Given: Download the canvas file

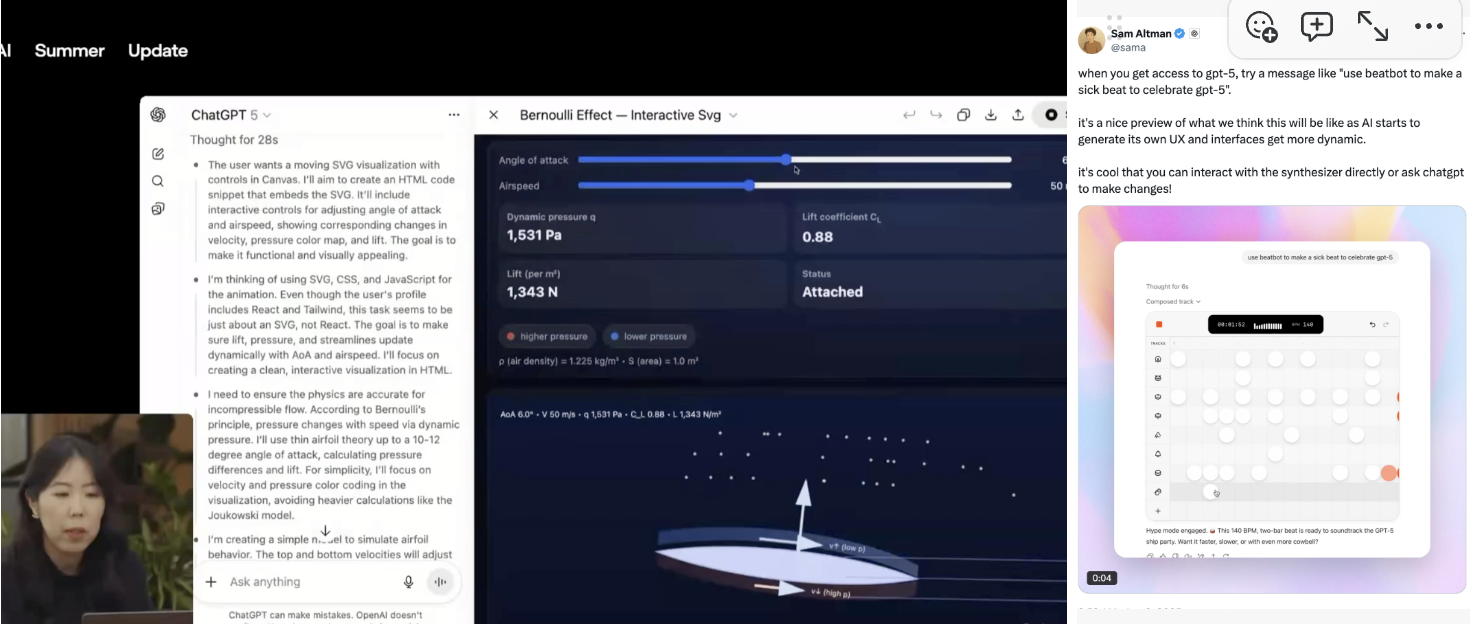Looking at the screenshot, I should (x=991, y=115).
